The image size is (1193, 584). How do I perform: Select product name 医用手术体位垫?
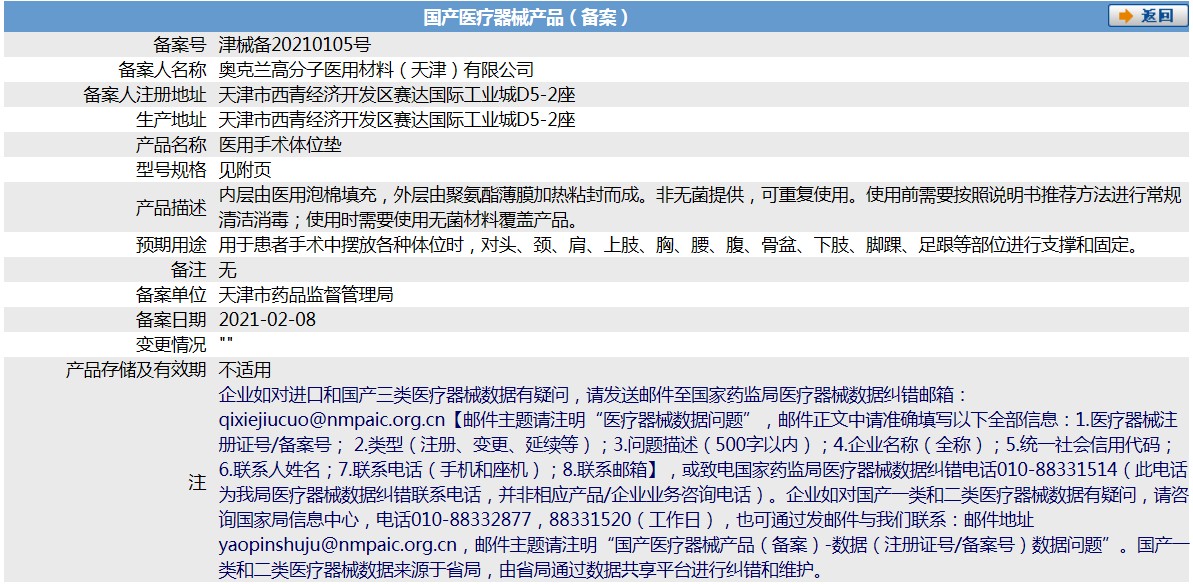280,144
